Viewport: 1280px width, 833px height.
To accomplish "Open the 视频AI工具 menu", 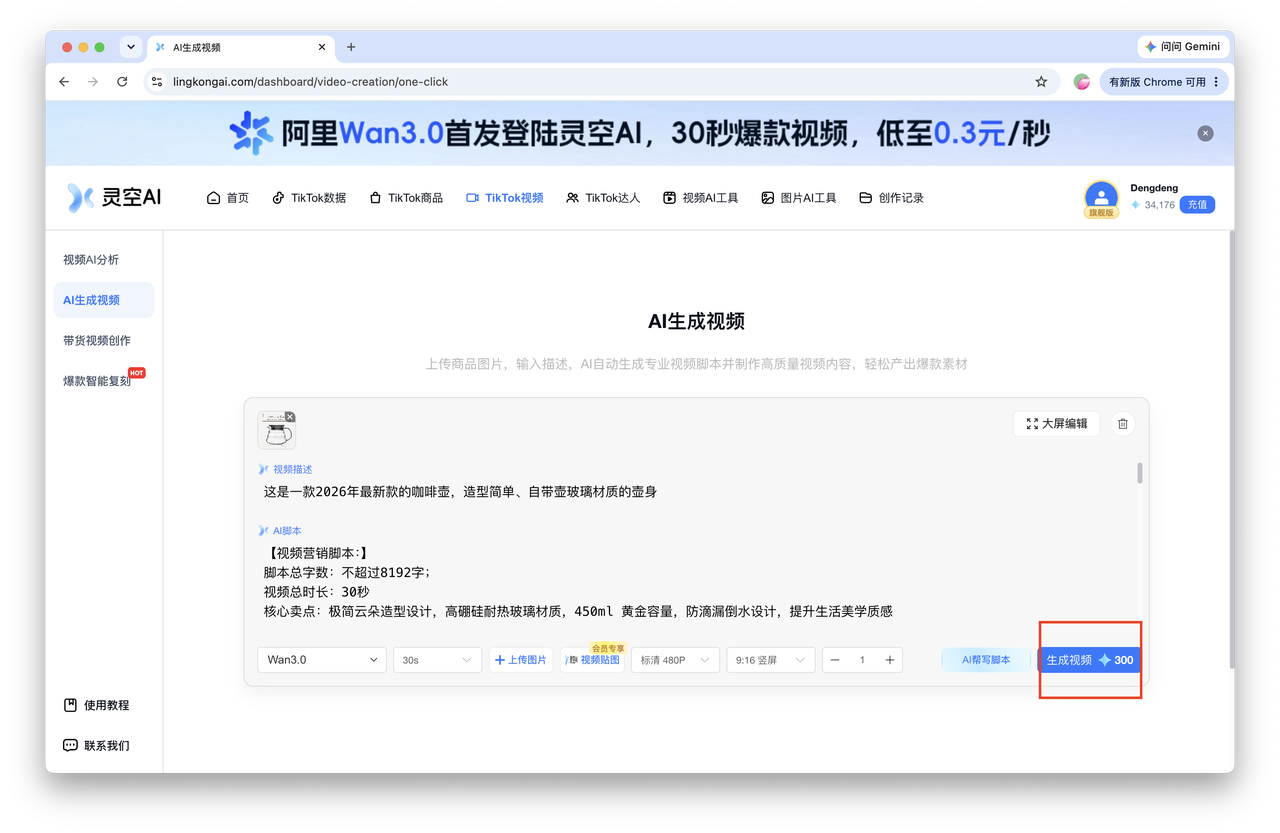I will point(701,198).
